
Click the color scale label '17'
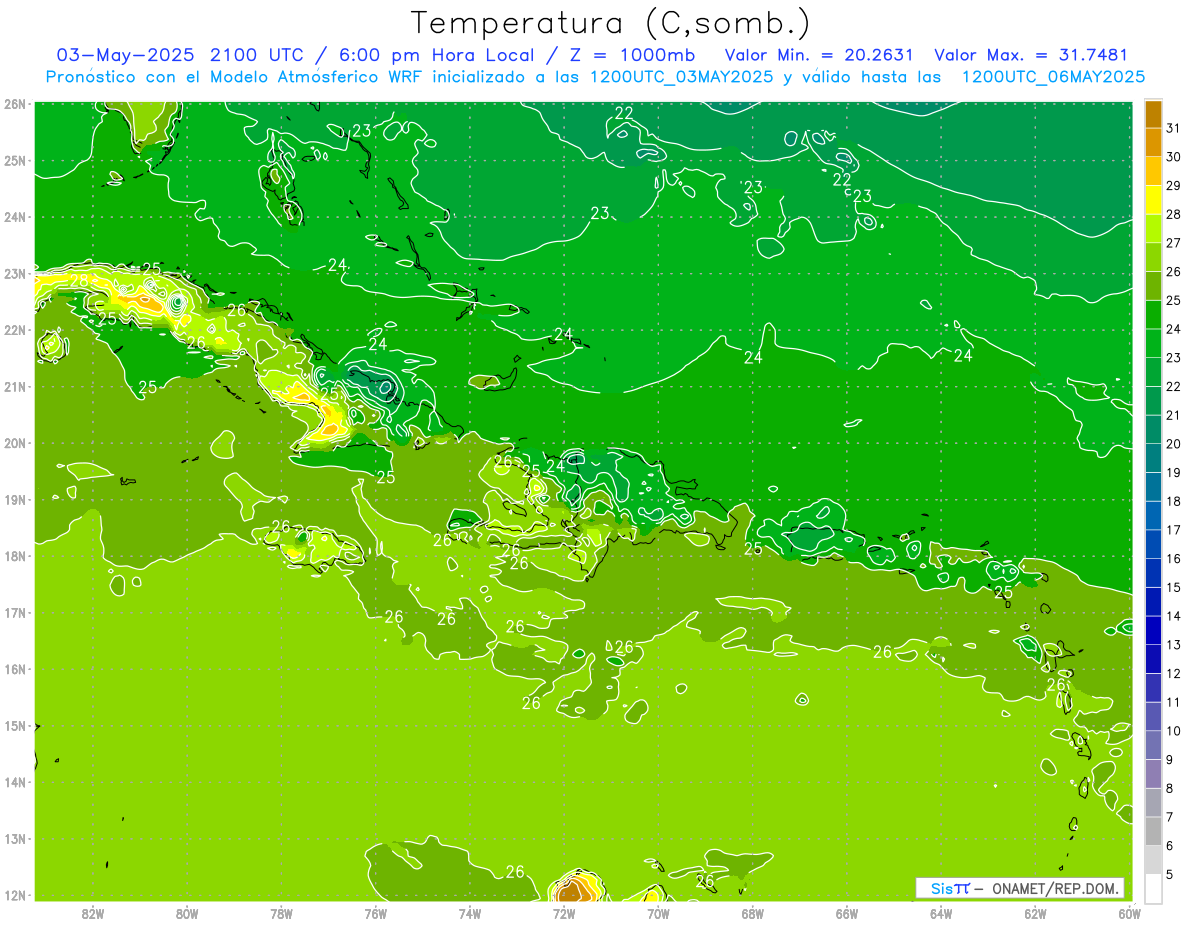1173,530
